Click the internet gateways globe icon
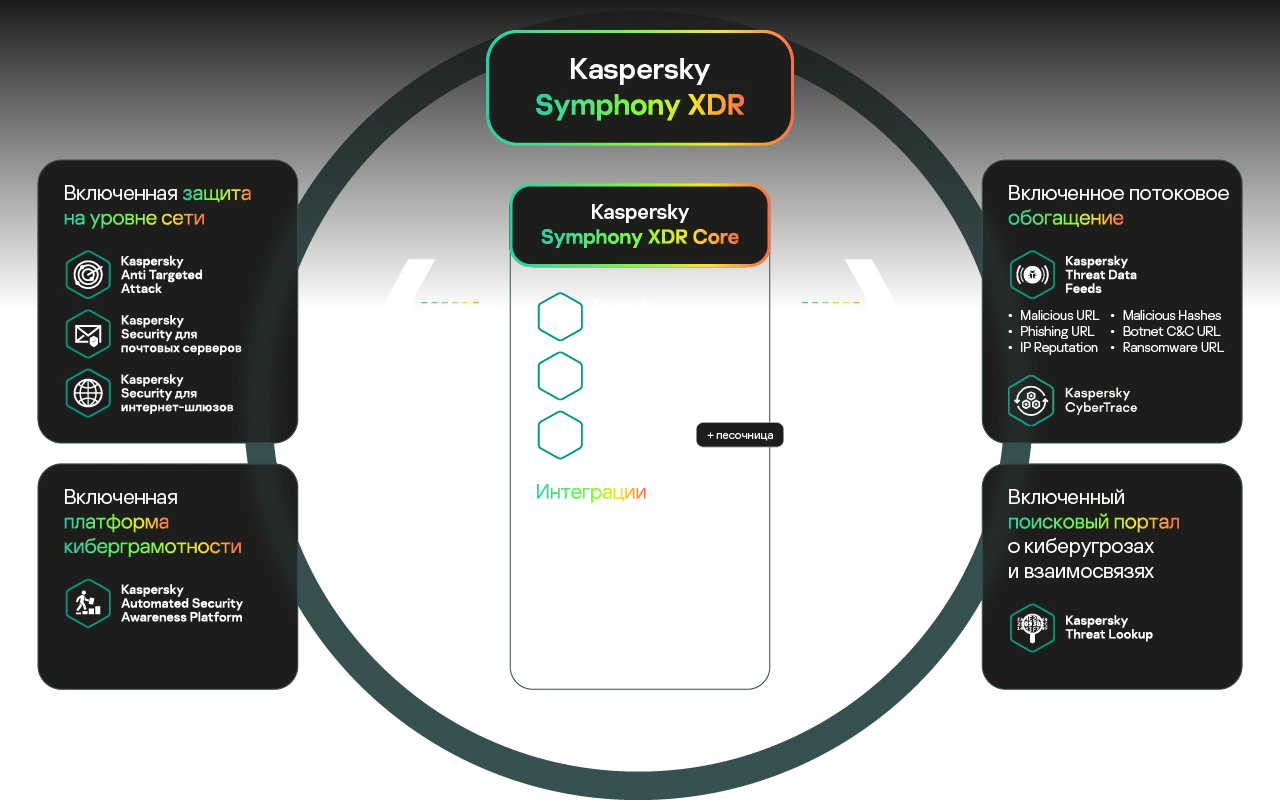 pos(88,393)
